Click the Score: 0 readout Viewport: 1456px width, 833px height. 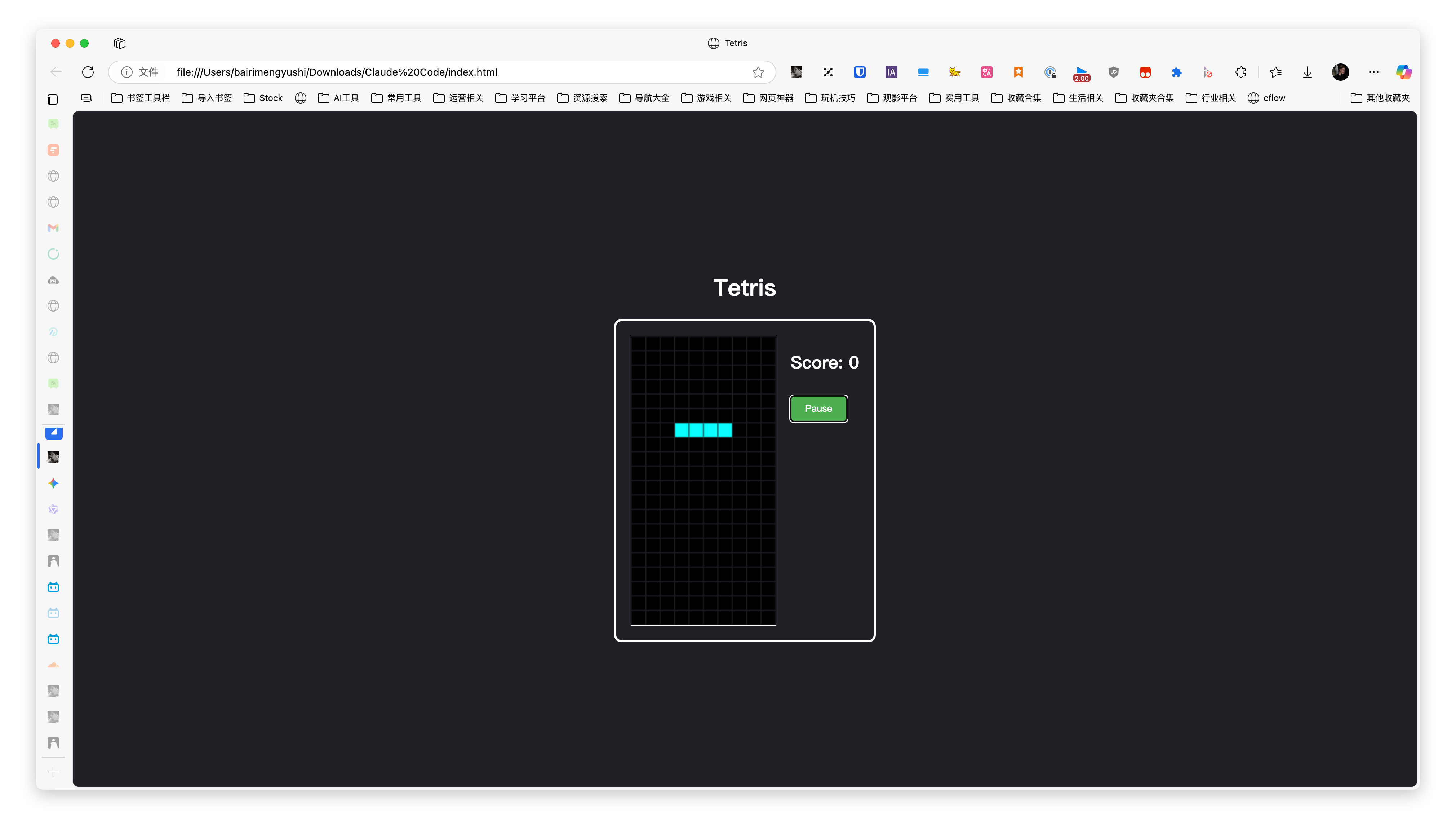[824, 363]
